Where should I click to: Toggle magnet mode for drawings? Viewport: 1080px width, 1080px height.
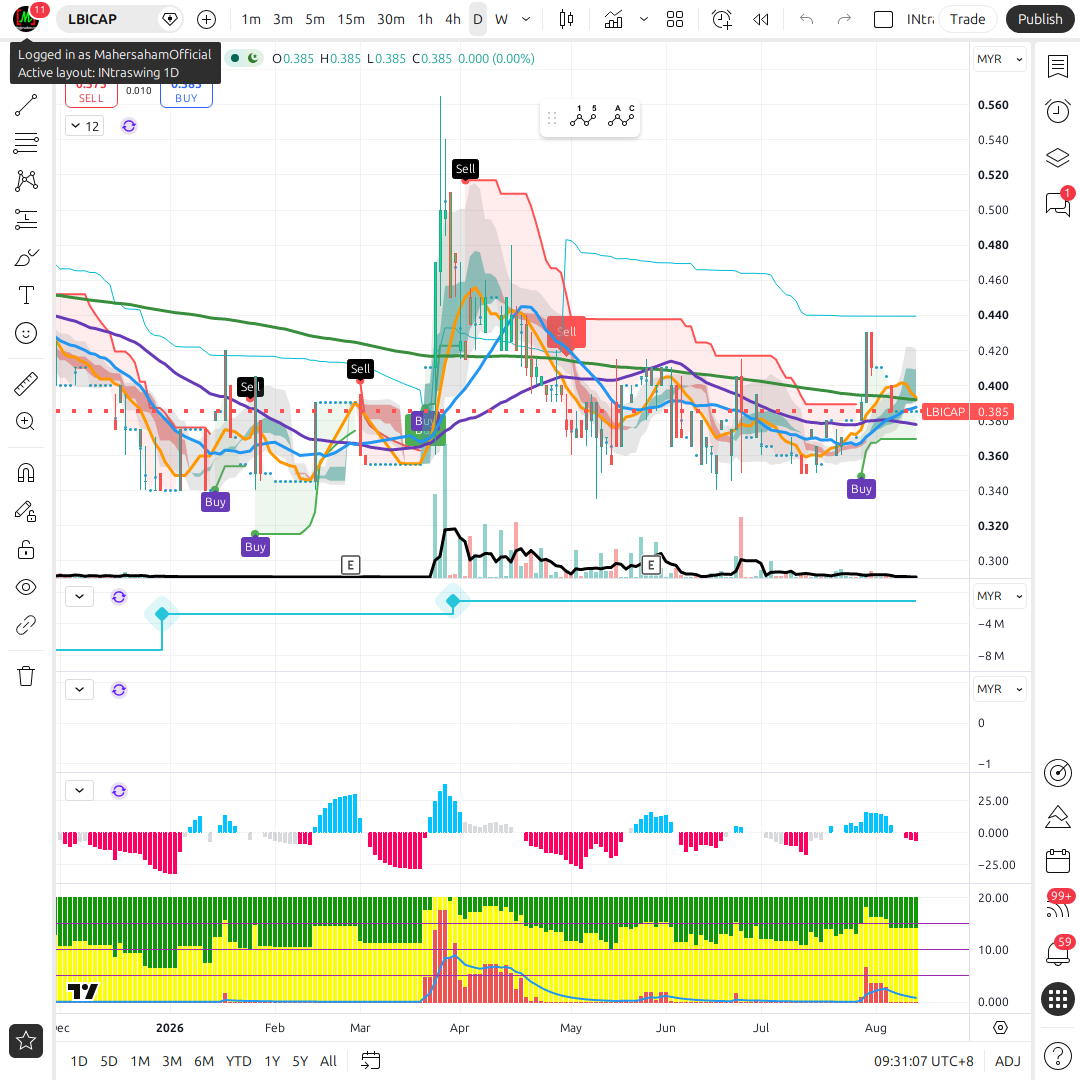(26, 473)
